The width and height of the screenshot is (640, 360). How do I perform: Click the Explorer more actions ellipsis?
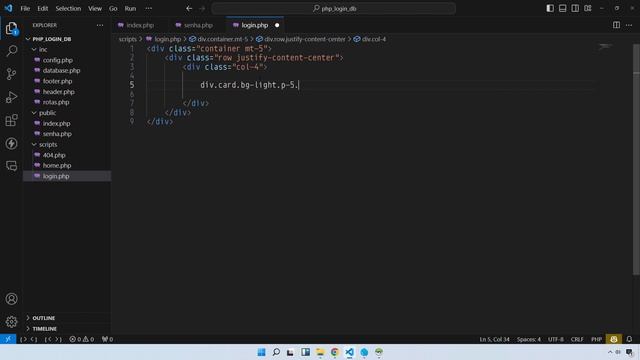[x=100, y=25]
